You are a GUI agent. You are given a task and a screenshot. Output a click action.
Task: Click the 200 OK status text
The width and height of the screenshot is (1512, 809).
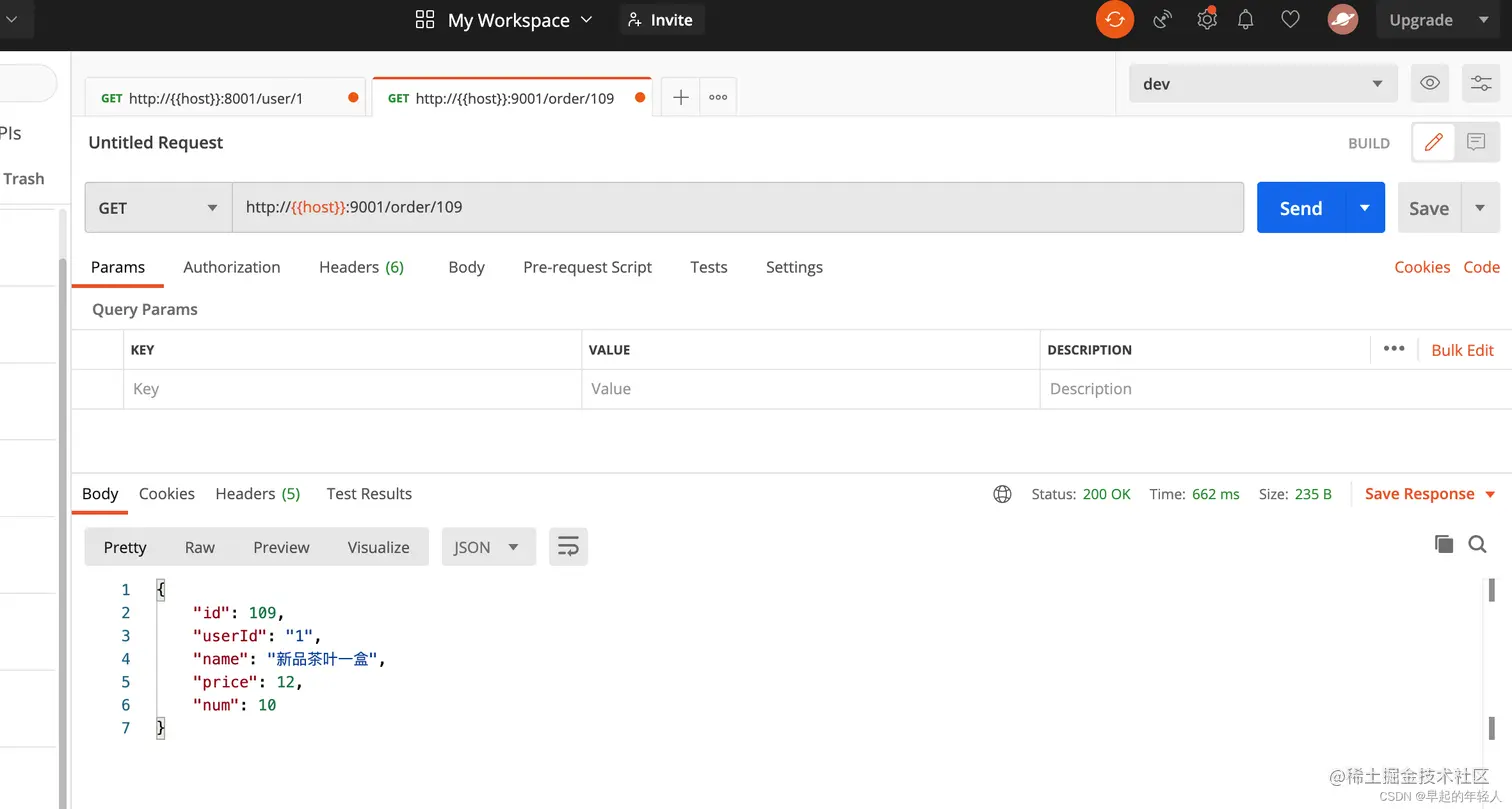point(1106,494)
